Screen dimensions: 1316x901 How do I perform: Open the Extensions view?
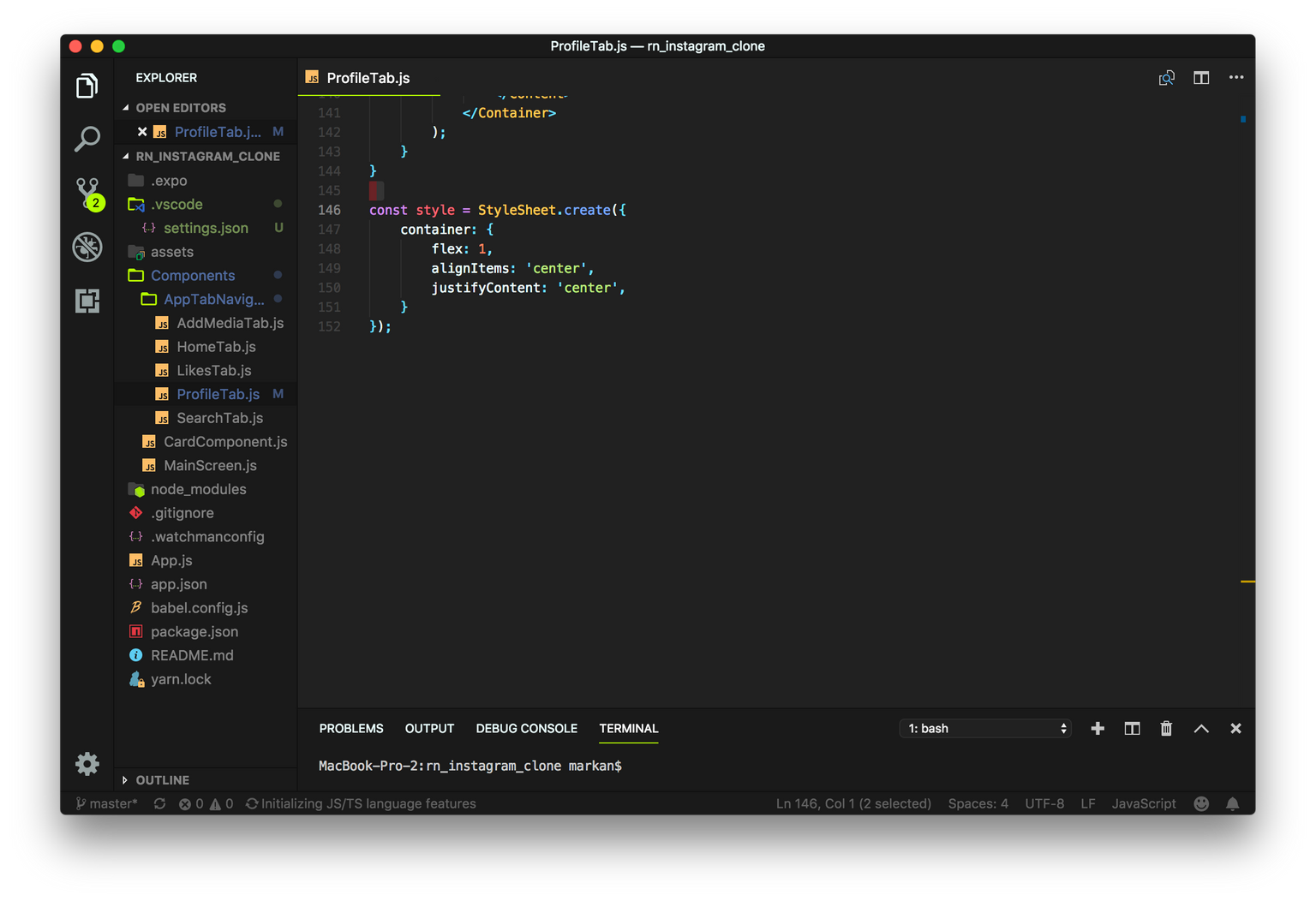tap(87, 301)
